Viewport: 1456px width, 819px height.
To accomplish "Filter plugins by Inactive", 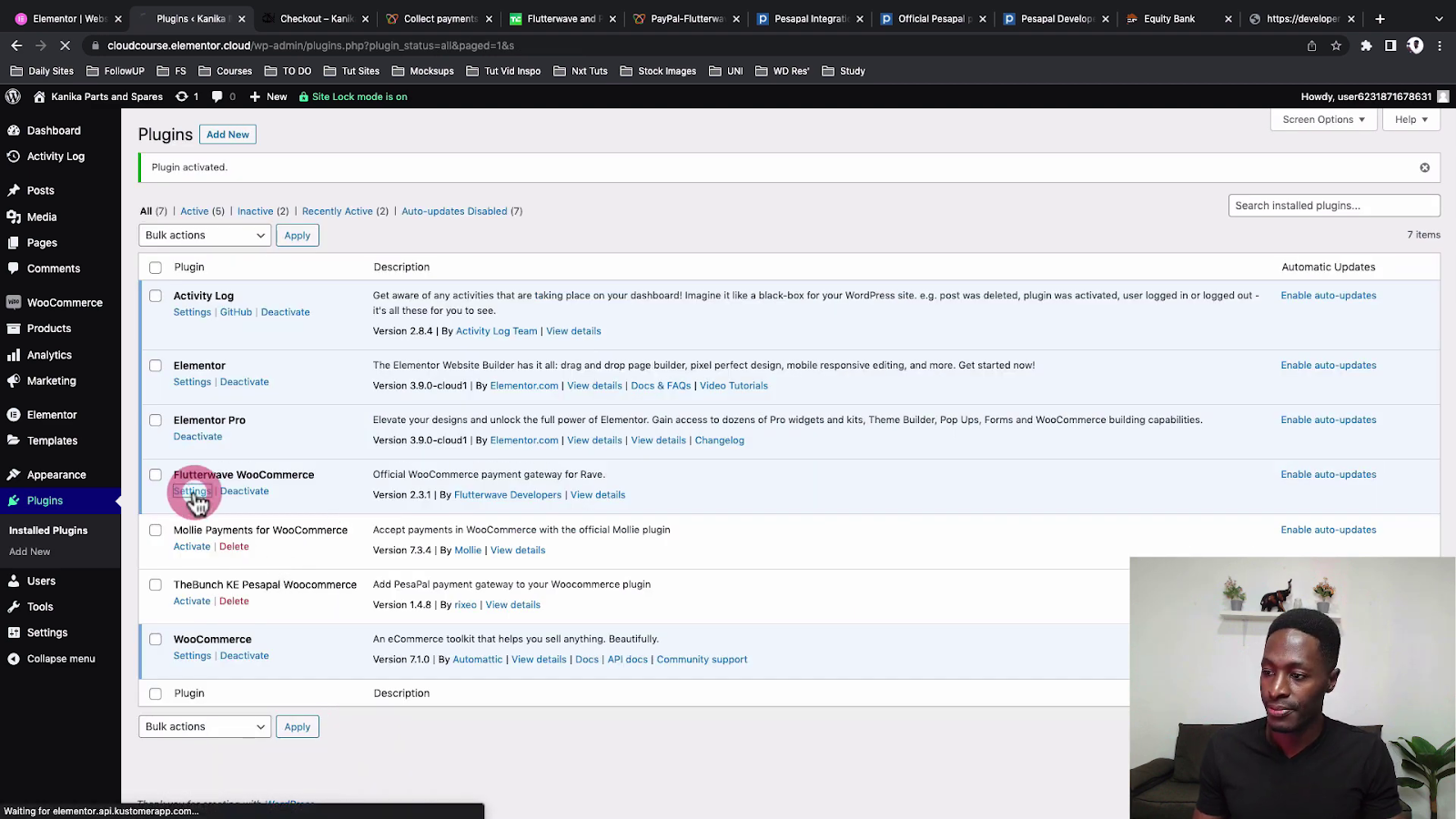I will coord(255,211).
